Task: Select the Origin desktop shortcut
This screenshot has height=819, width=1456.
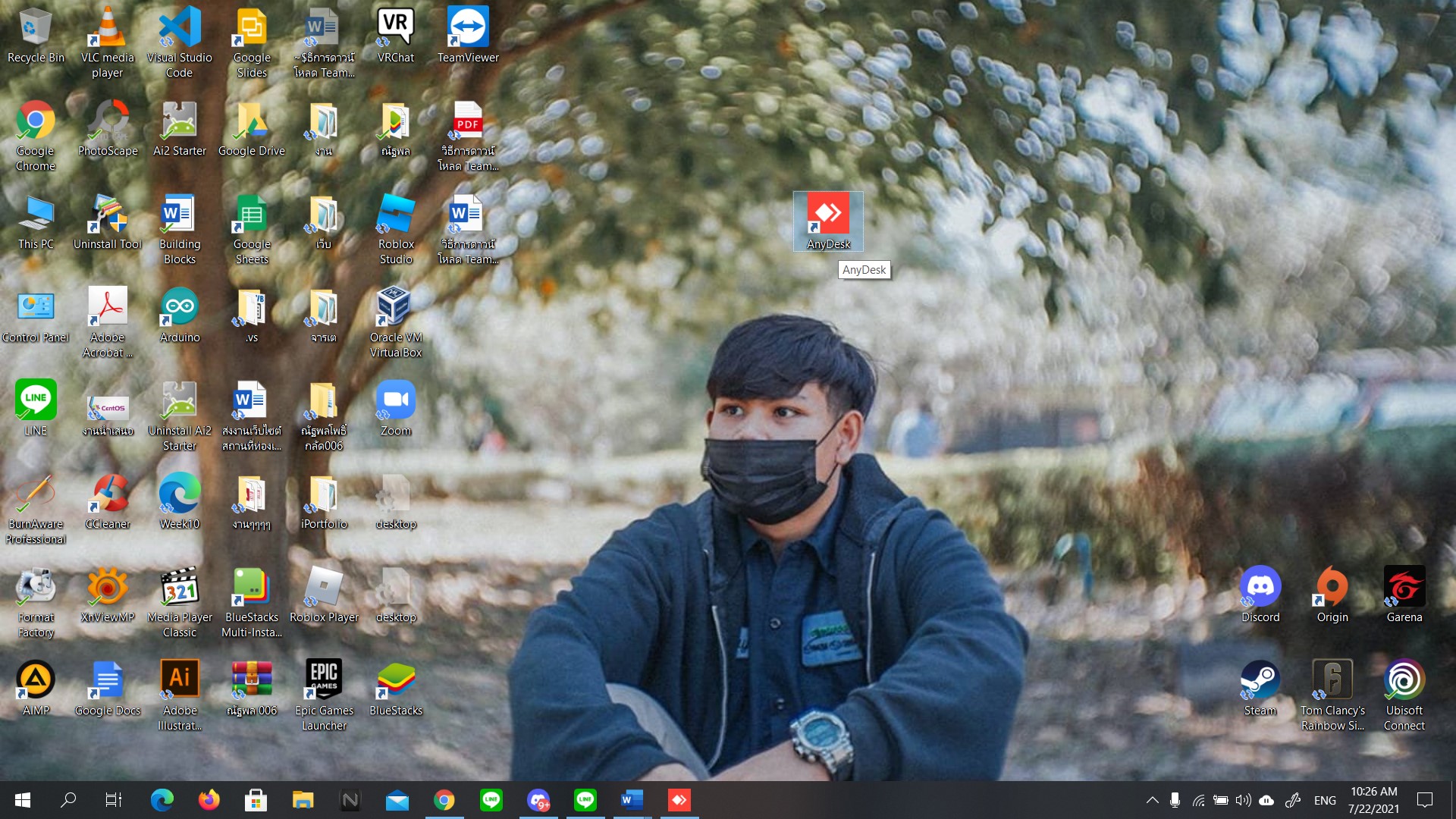Action: coord(1332,595)
